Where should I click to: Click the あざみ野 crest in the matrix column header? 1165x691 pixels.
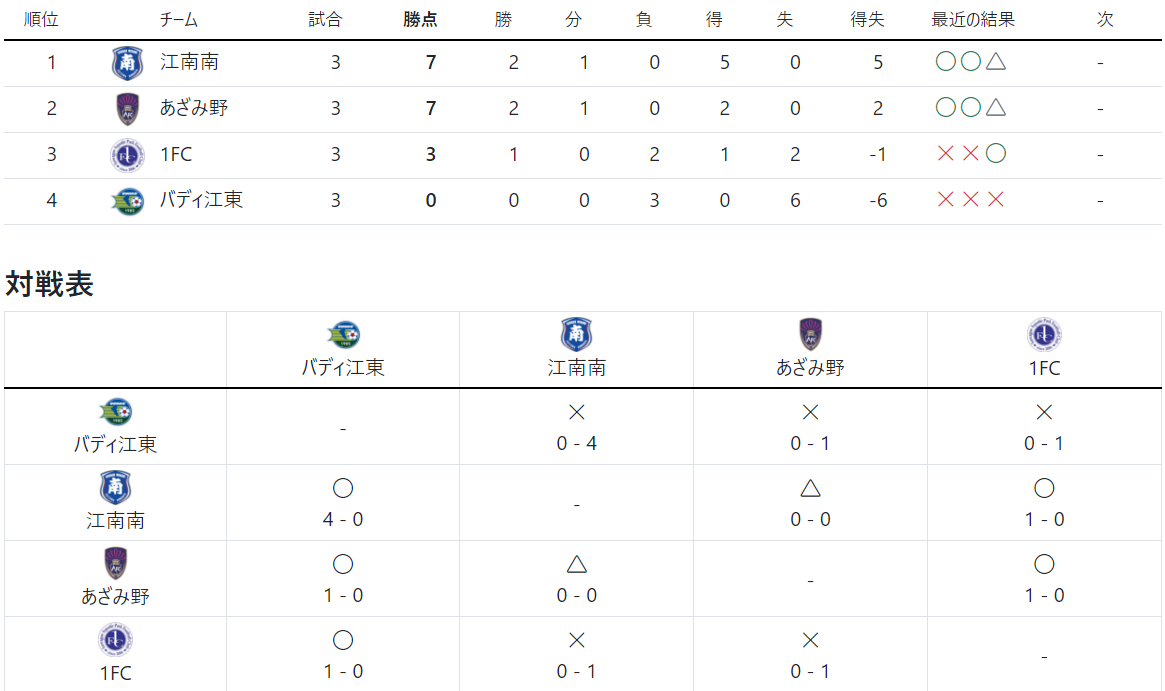coord(811,334)
